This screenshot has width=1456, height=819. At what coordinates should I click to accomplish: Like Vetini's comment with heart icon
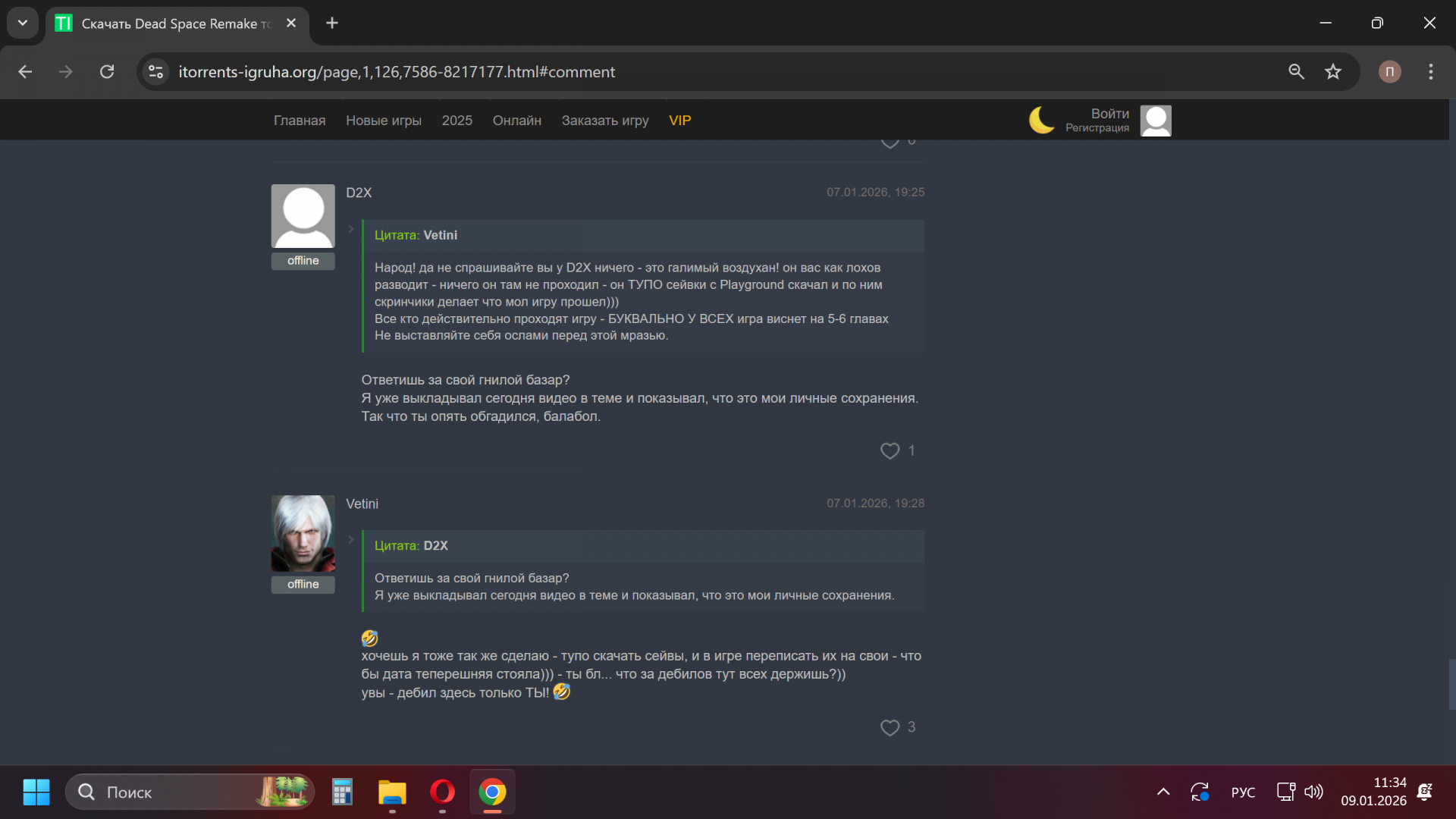pos(890,728)
